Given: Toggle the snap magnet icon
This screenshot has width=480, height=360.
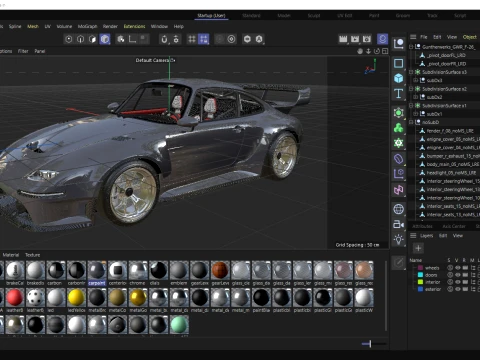Looking at the screenshot, I should [x=164, y=39].
